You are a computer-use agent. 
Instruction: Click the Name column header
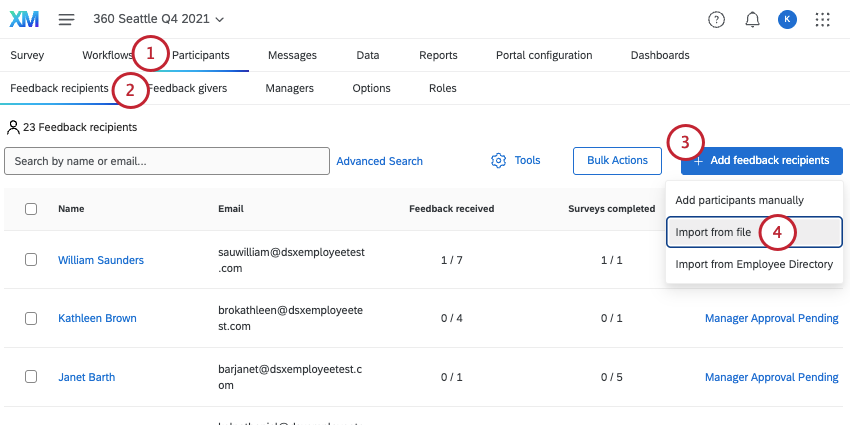coord(71,209)
